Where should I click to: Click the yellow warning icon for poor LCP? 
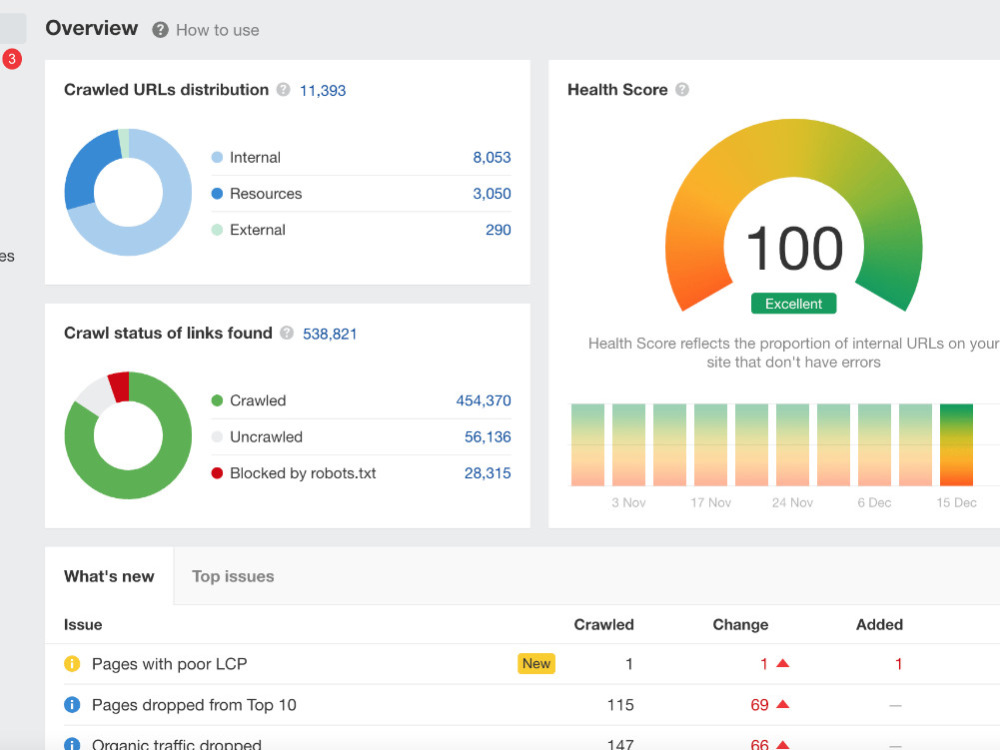pos(72,664)
